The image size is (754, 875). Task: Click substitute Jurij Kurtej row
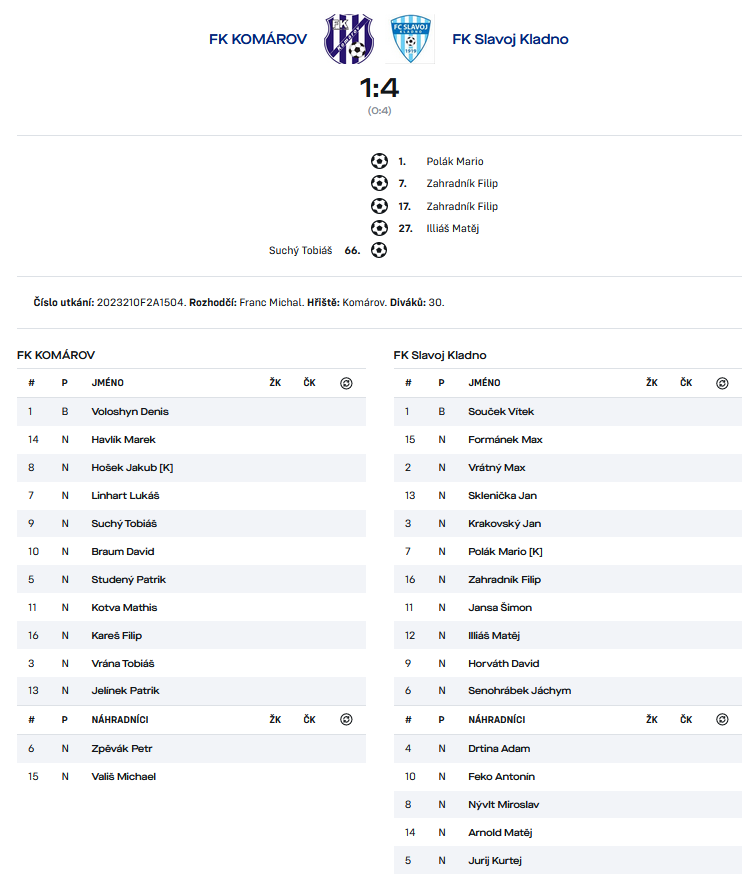(x=568, y=860)
